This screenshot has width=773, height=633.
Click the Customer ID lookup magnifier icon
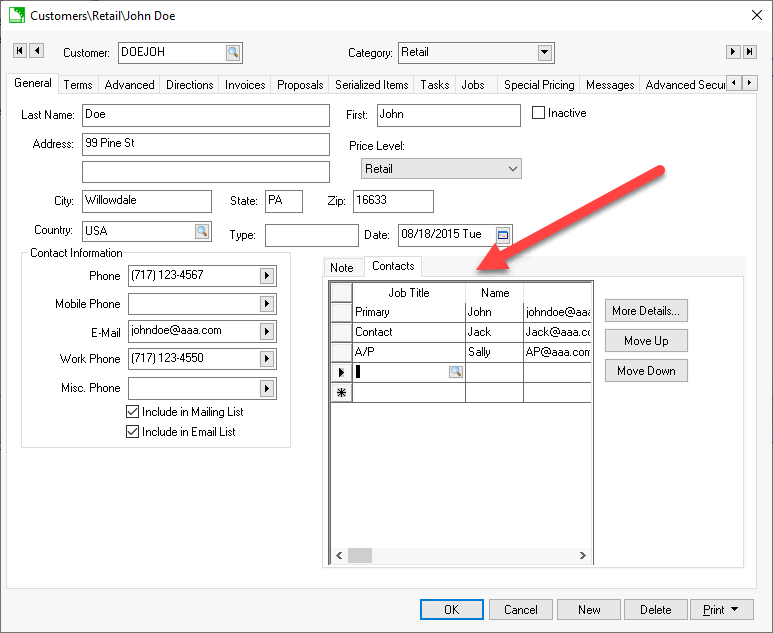[x=232, y=53]
